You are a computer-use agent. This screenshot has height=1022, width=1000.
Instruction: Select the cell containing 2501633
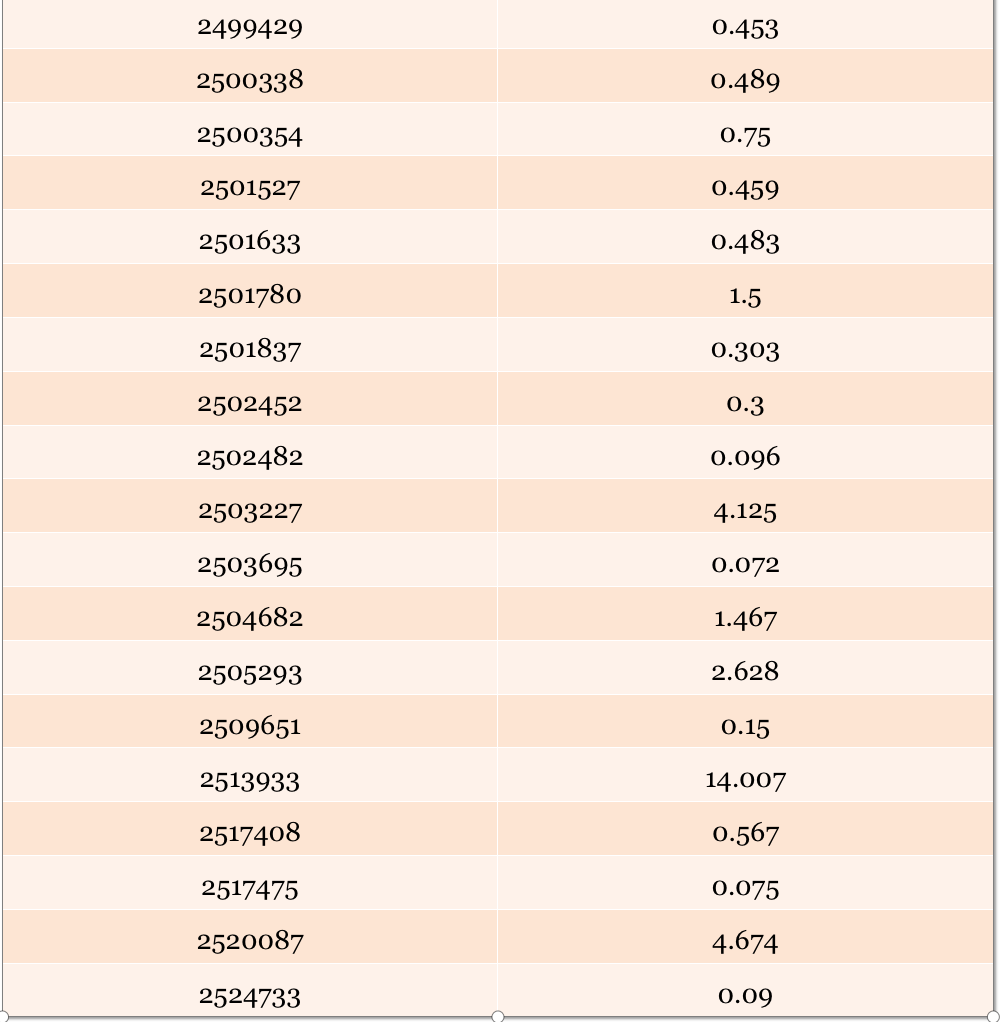click(x=250, y=237)
